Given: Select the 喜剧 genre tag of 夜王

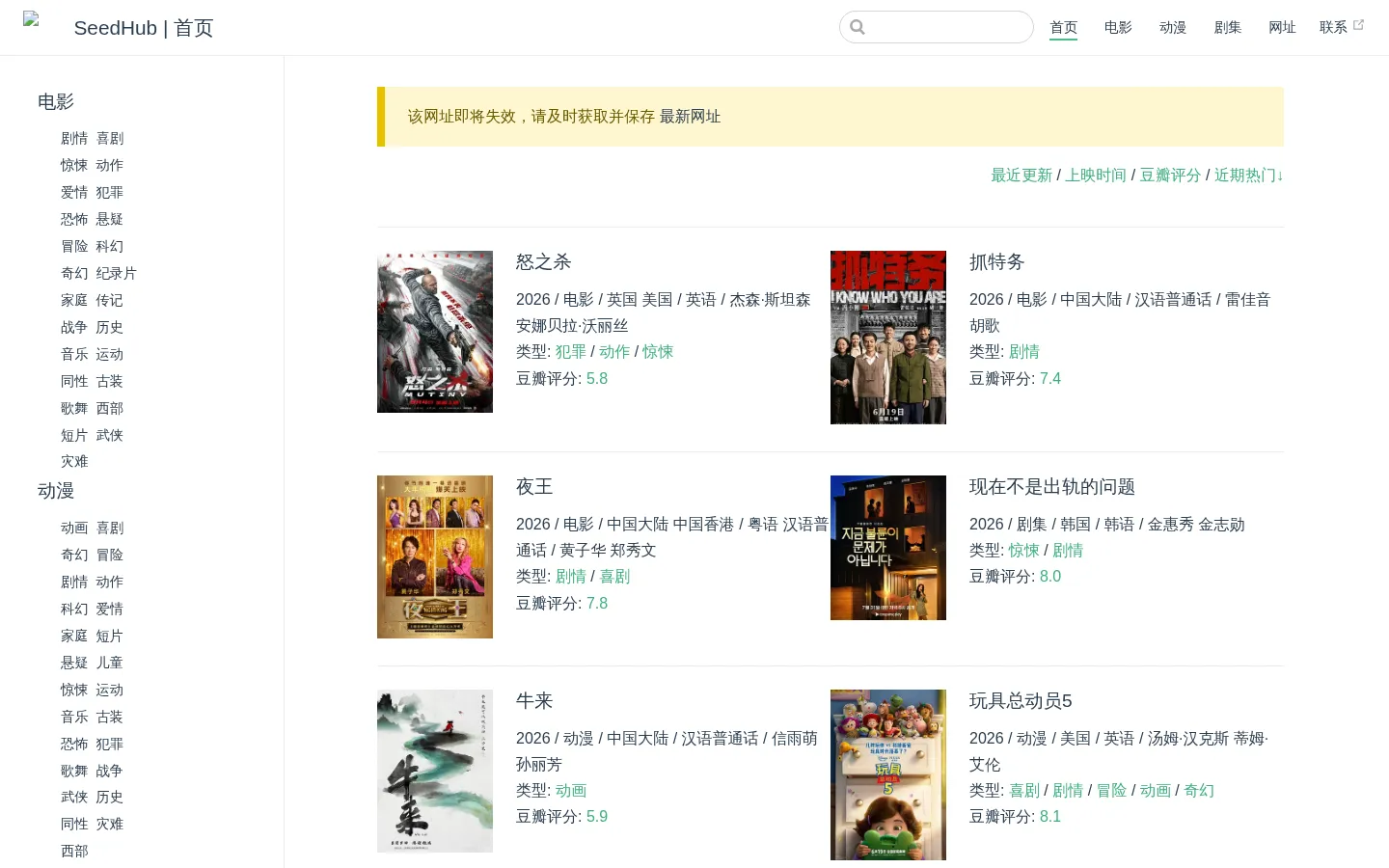Looking at the screenshot, I should click(x=614, y=577).
